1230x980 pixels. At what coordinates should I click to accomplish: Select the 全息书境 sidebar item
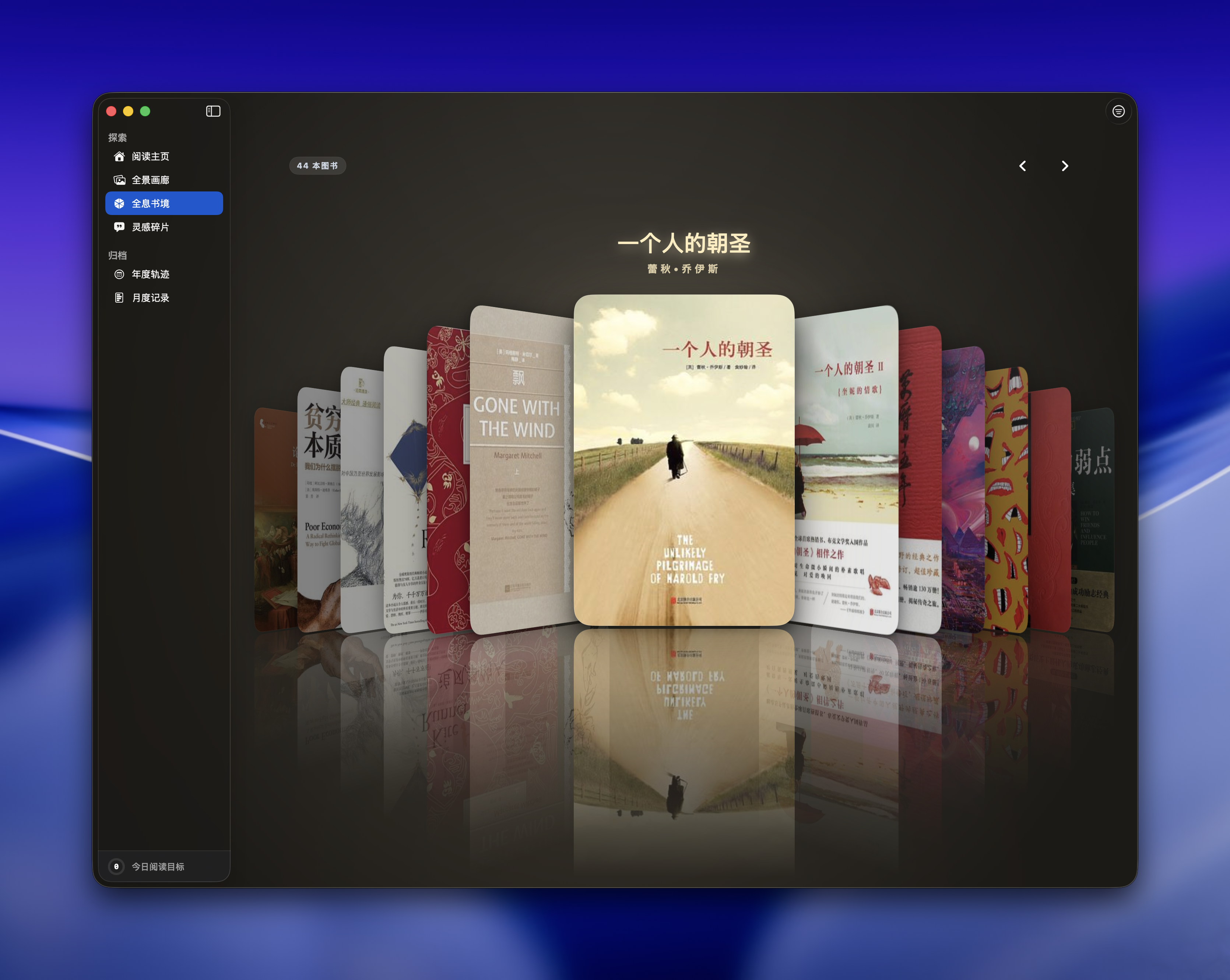pyautogui.click(x=164, y=204)
